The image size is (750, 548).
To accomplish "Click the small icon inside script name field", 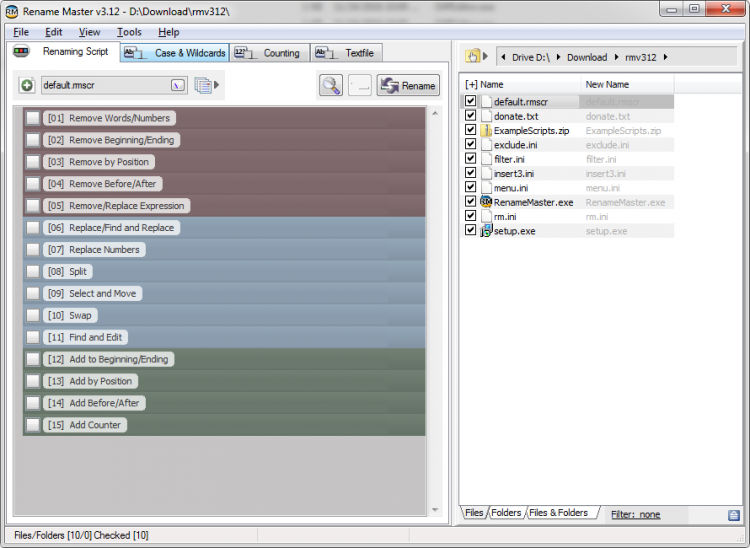I will pos(177,86).
